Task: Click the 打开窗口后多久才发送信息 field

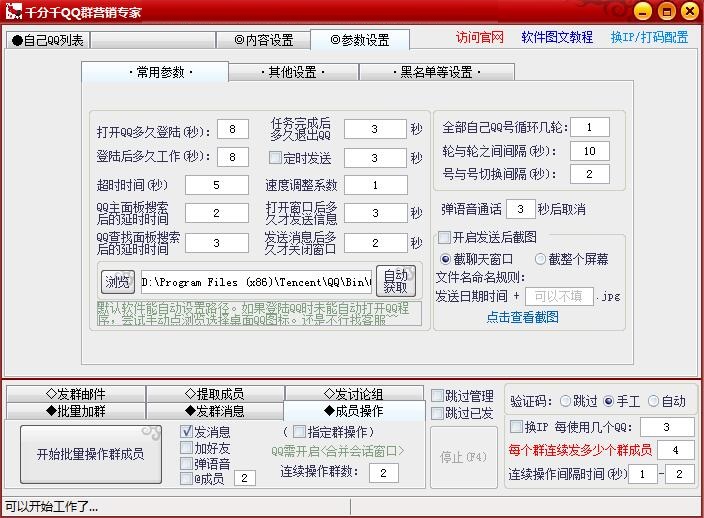Action: tap(376, 213)
